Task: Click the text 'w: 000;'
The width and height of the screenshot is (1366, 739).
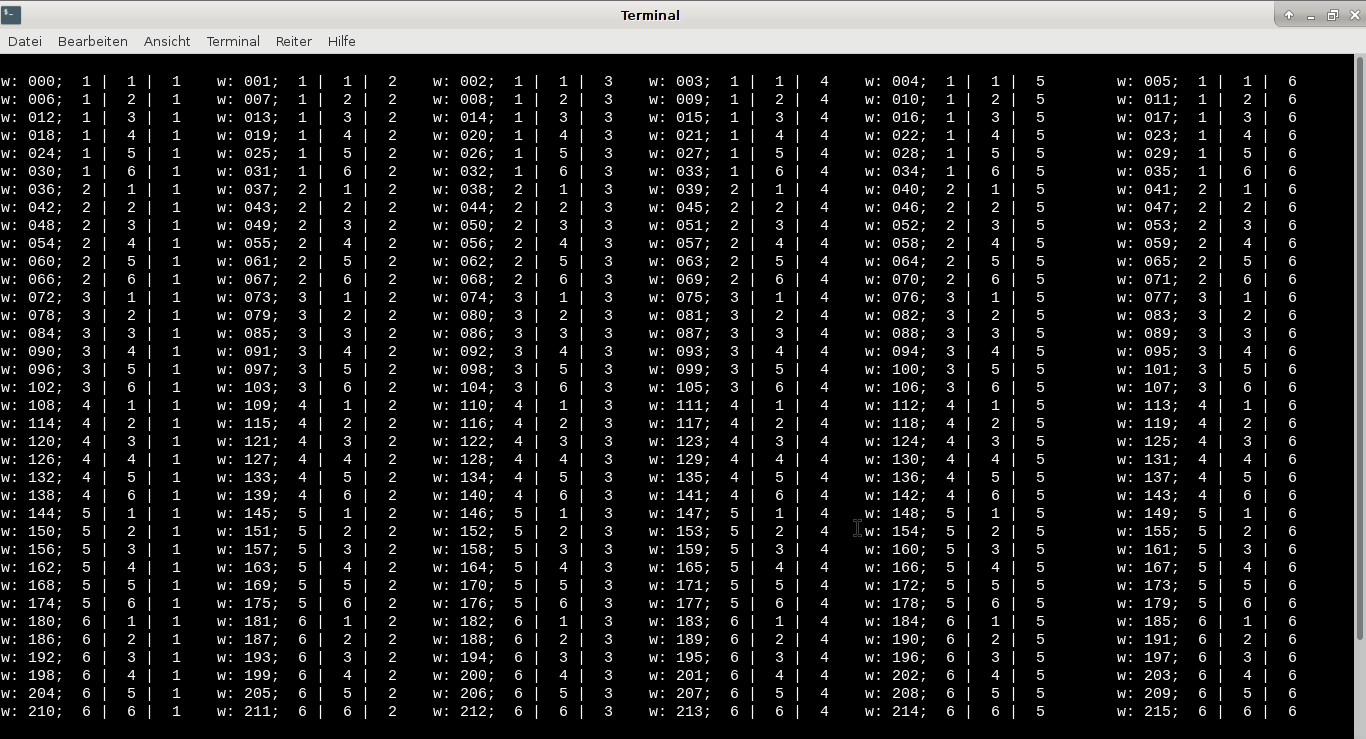Action: pos(31,81)
